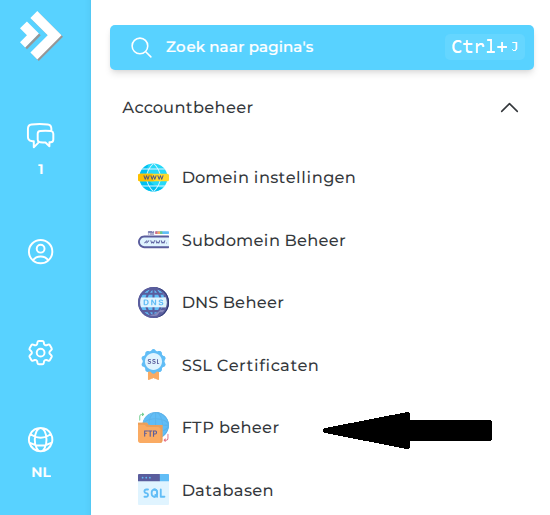Viewport: 550px width, 515px height.
Task: Open the messages chat bubble icon
Action: tap(41, 135)
